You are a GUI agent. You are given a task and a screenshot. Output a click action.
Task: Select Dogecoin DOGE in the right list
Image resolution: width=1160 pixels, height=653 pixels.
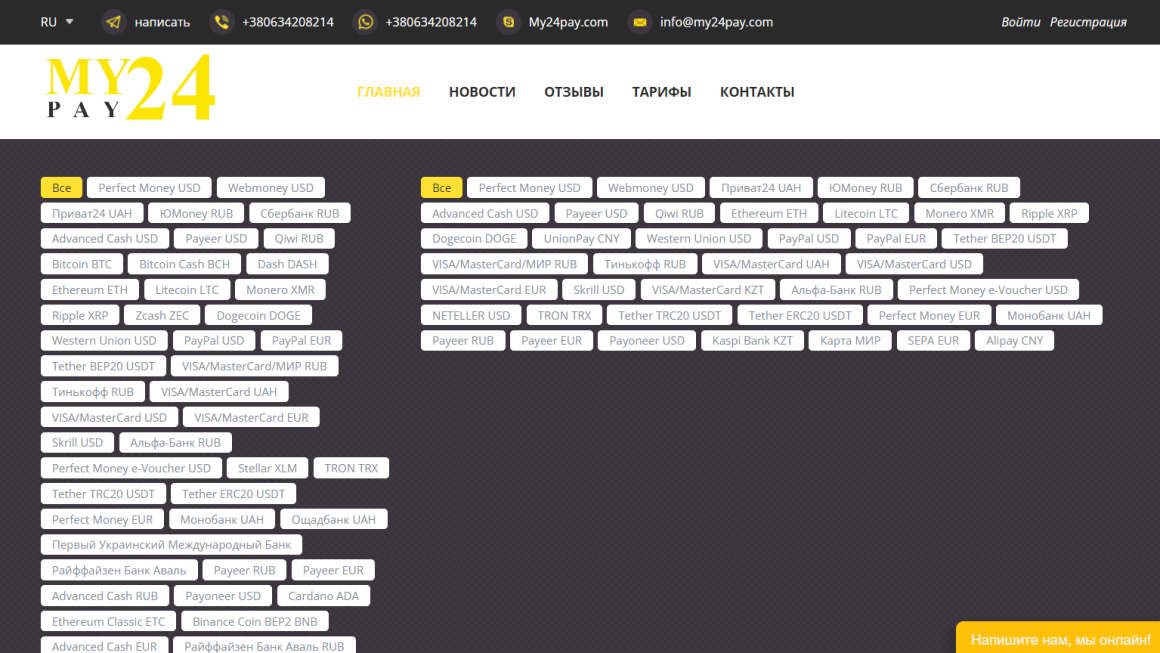(474, 238)
